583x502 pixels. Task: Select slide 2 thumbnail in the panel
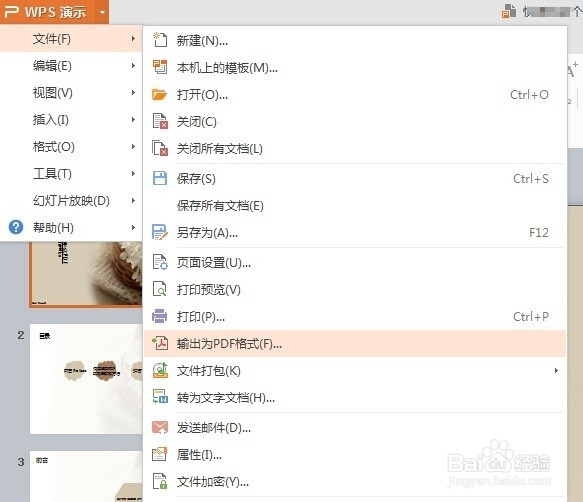(x=86, y=379)
